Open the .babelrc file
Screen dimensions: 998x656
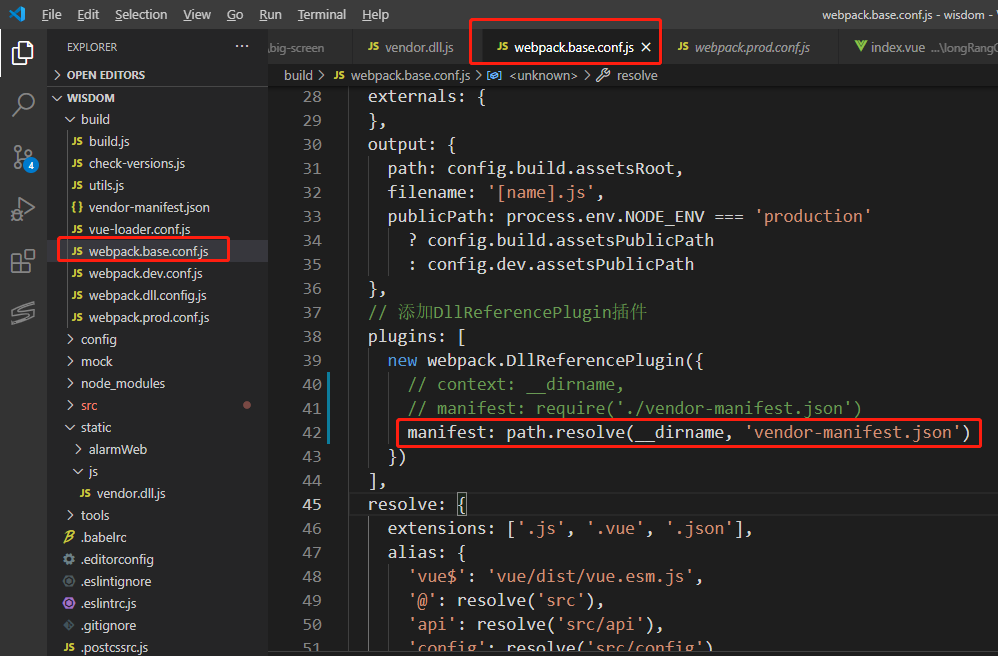157,538
